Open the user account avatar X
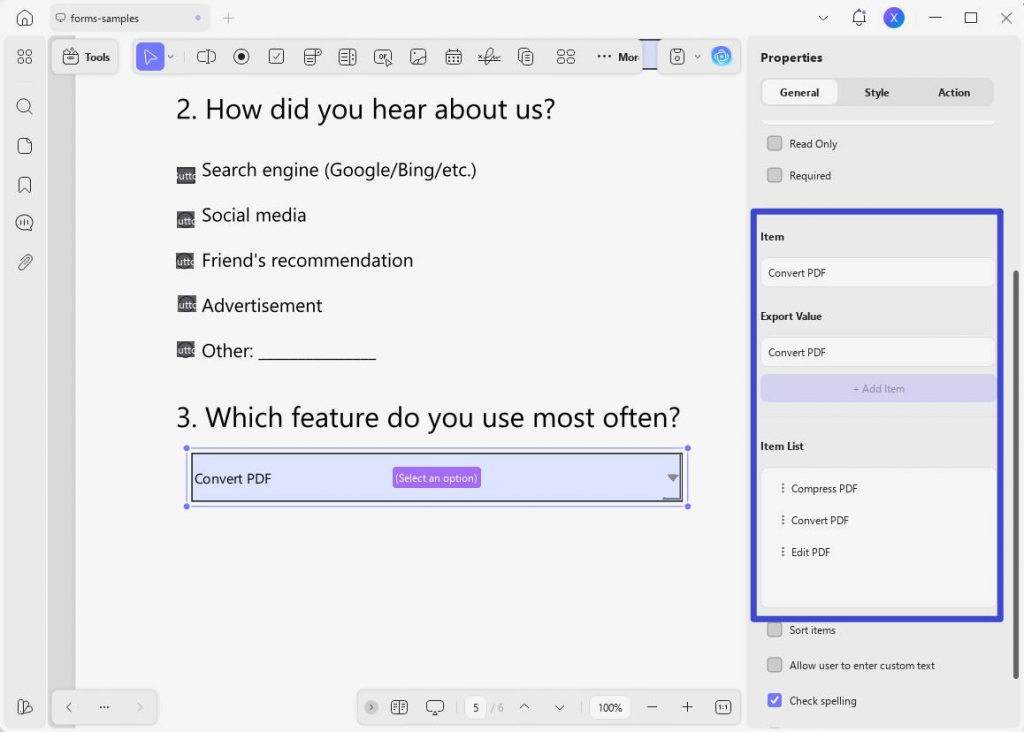The image size is (1024, 732). [x=894, y=18]
